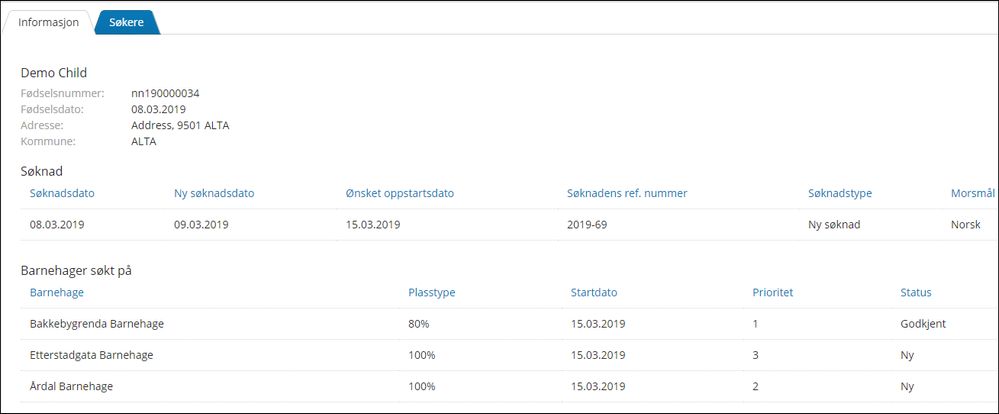Screen dimensions: 999x414
Task: Sort by Søknadsdato column header
Action: click(x=62, y=194)
